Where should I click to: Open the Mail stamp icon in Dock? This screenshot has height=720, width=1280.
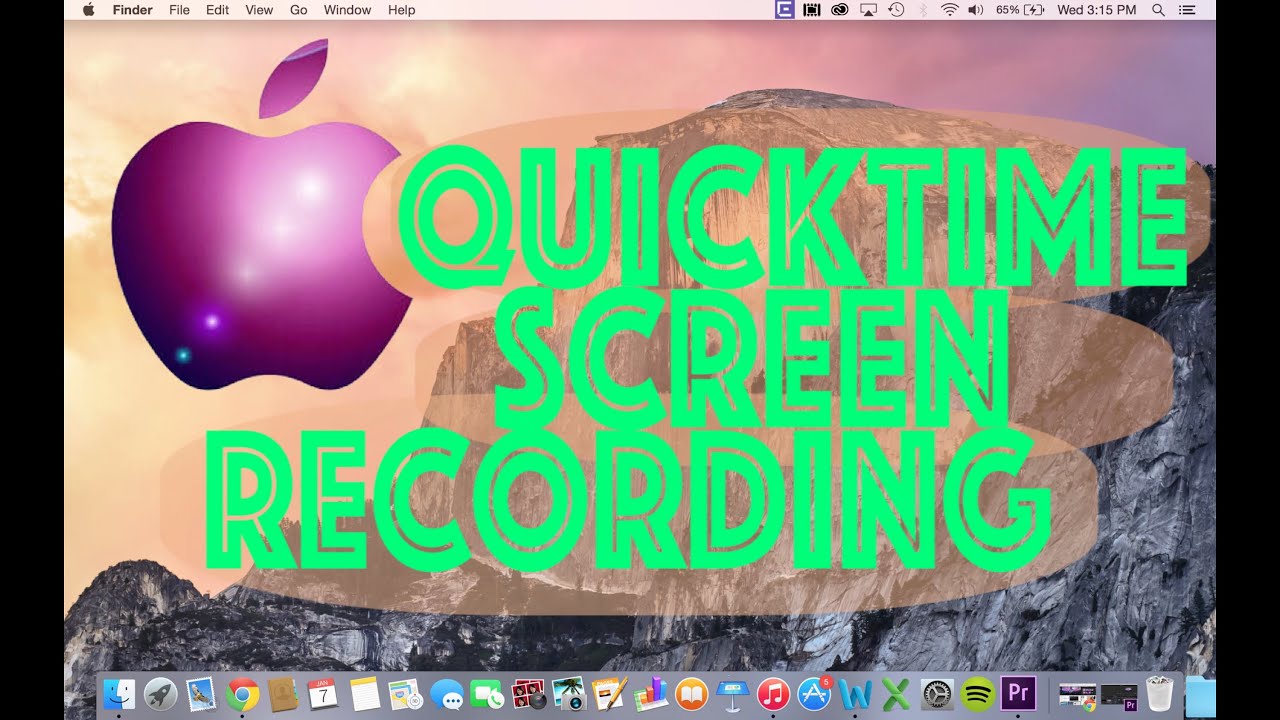[x=201, y=693]
